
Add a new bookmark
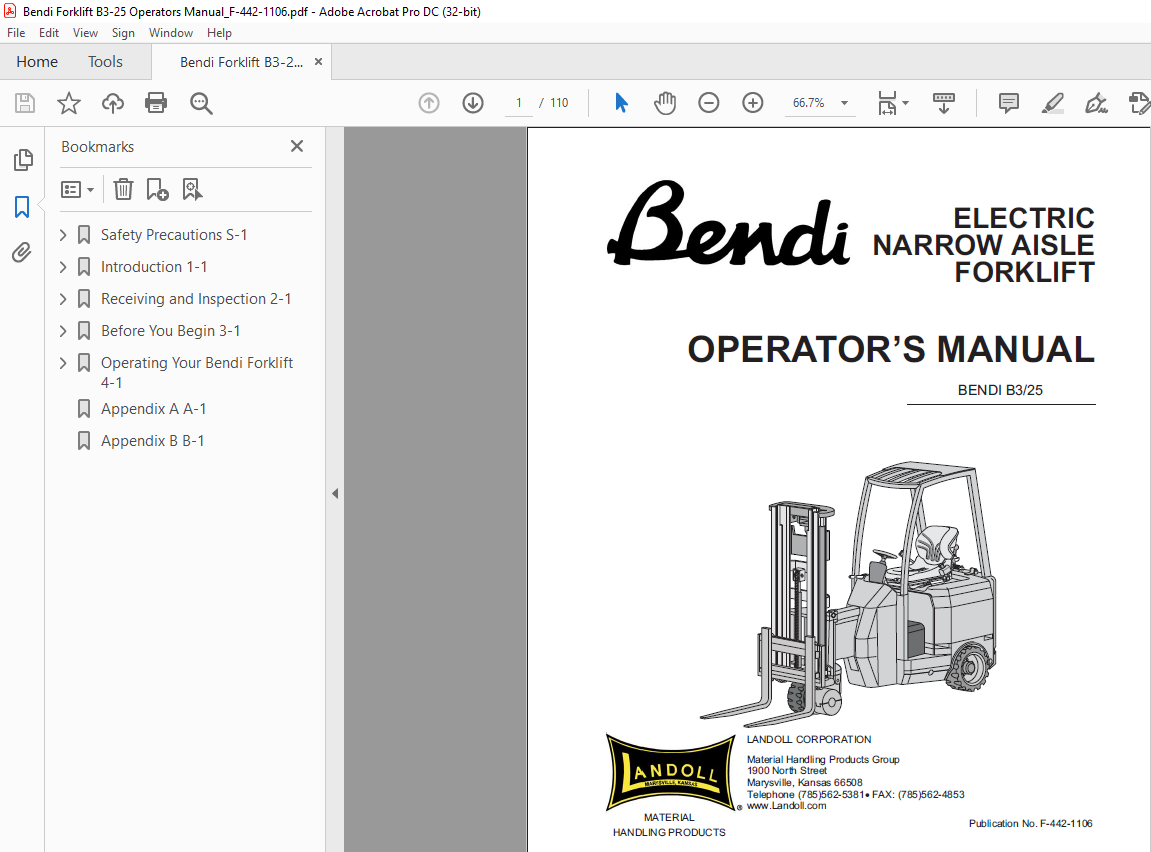(x=157, y=189)
